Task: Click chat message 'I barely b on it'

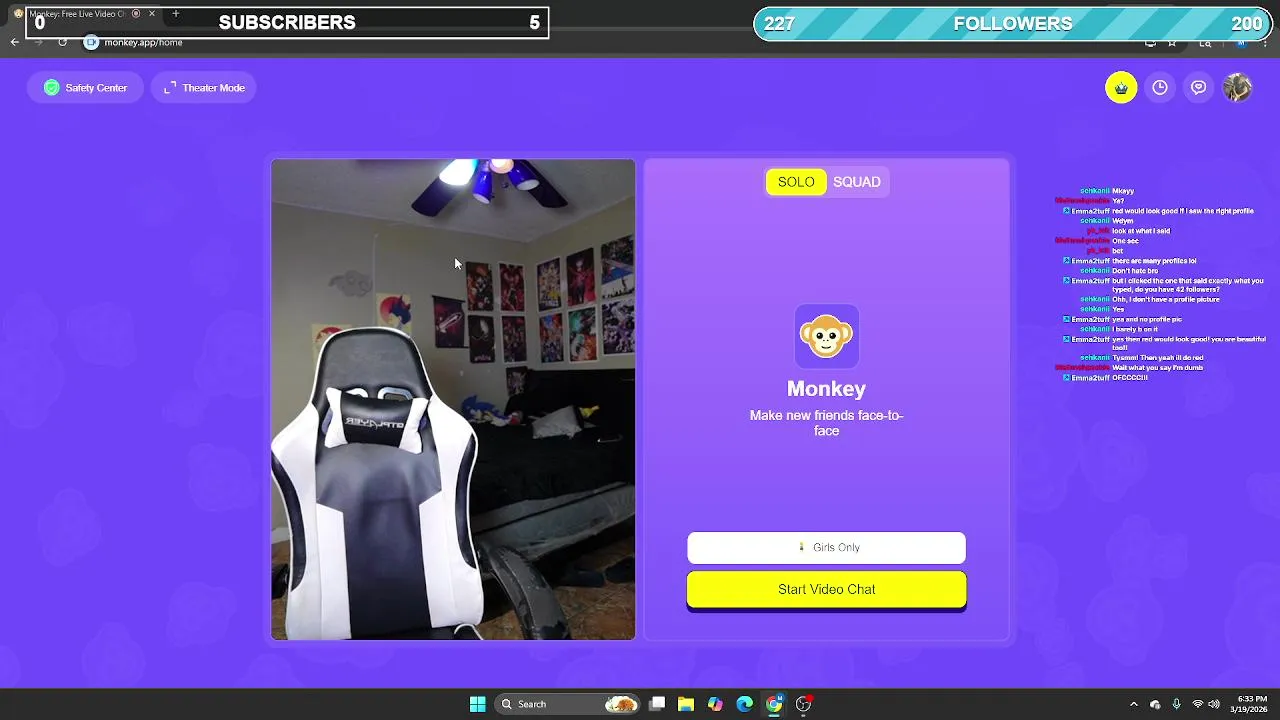Action: (x=1135, y=329)
